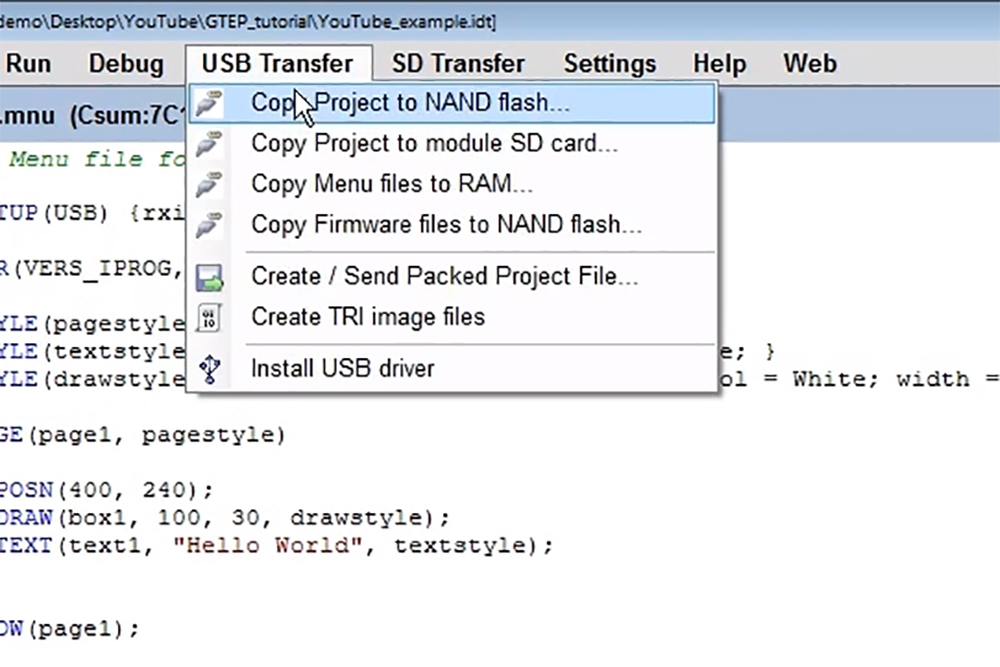Click the USB icon beside Copy Project to NAND flash
Image resolution: width=1000 pixels, height=667 pixels.
click(209, 103)
